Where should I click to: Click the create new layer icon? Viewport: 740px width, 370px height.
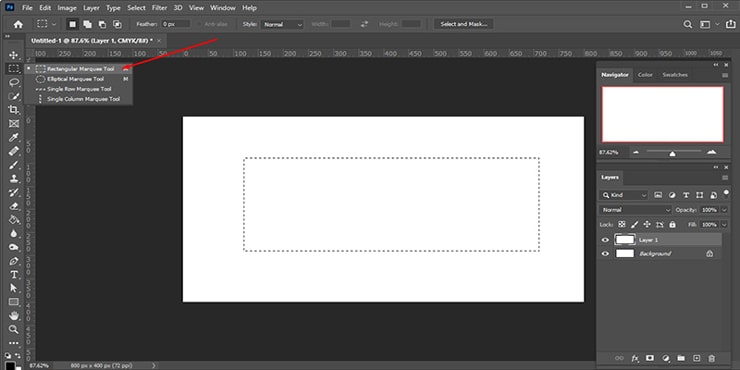tap(697, 359)
